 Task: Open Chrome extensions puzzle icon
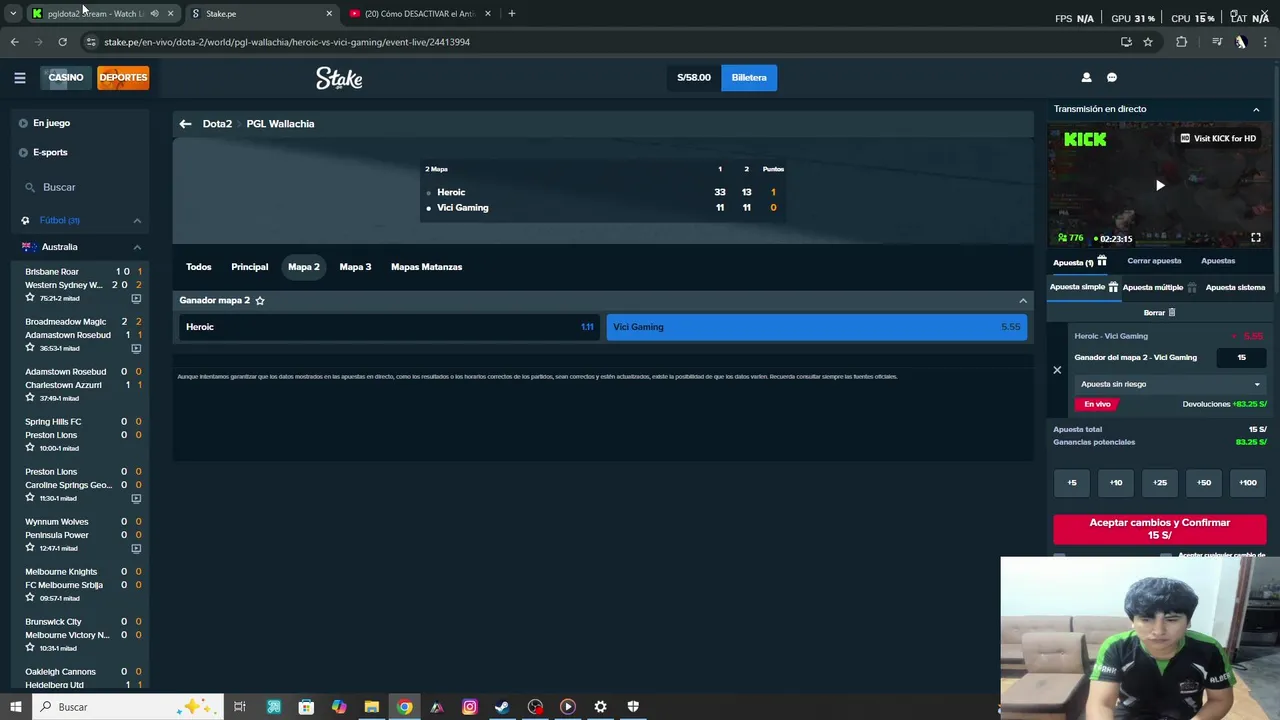[x=1181, y=42]
